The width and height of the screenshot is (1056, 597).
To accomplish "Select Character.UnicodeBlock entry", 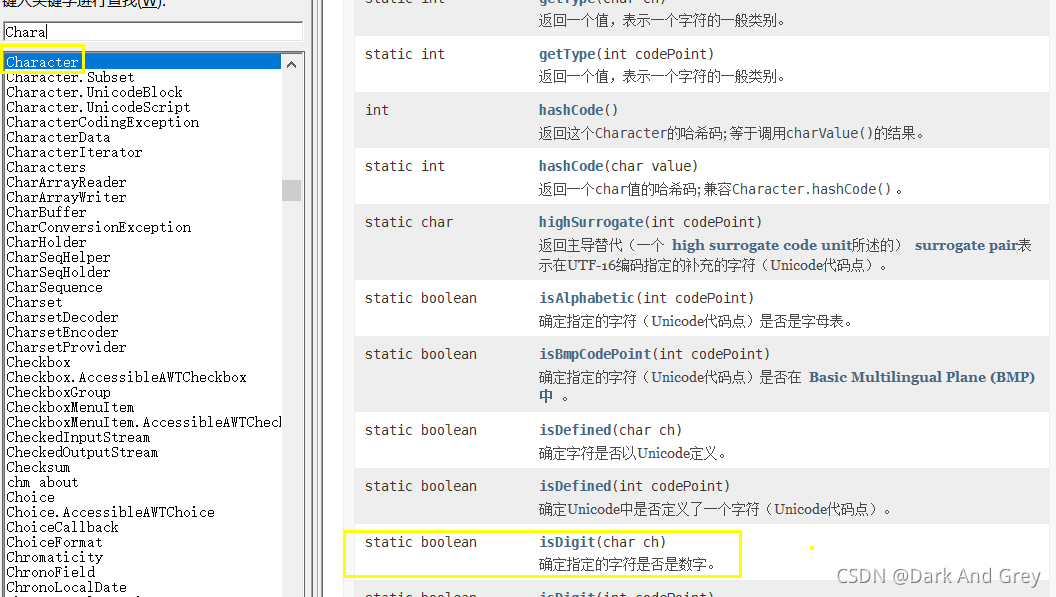I will (x=94, y=92).
